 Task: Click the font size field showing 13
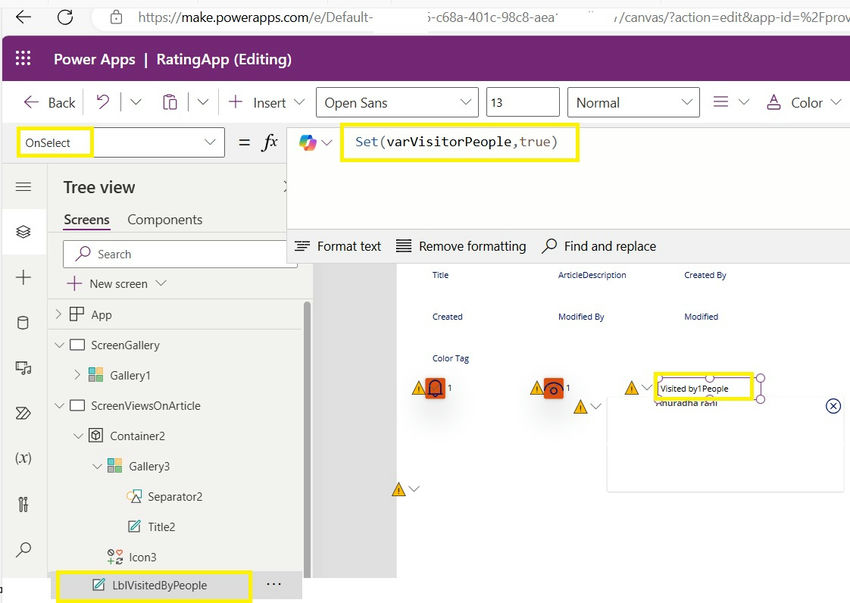click(x=523, y=102)
